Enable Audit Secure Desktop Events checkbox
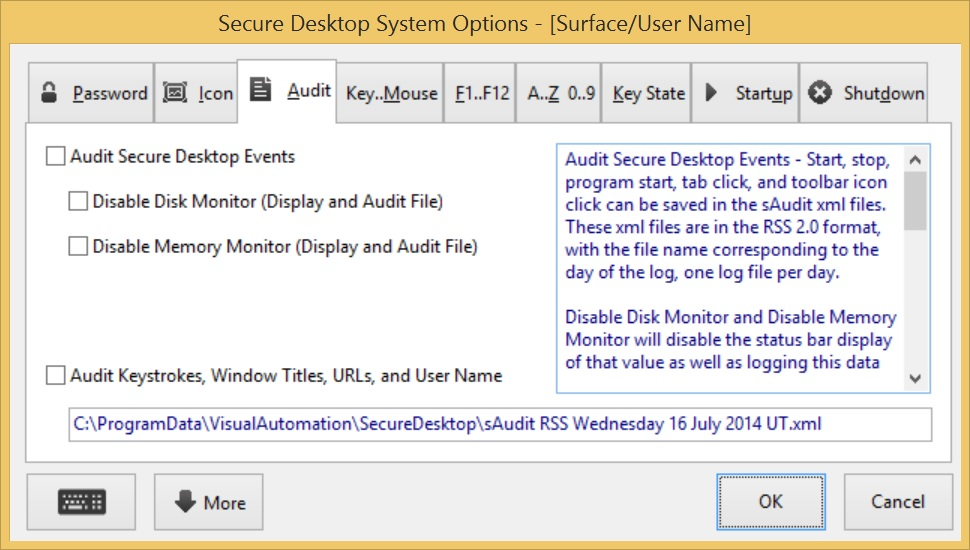 pyautogui.click(x=54, y=157)
